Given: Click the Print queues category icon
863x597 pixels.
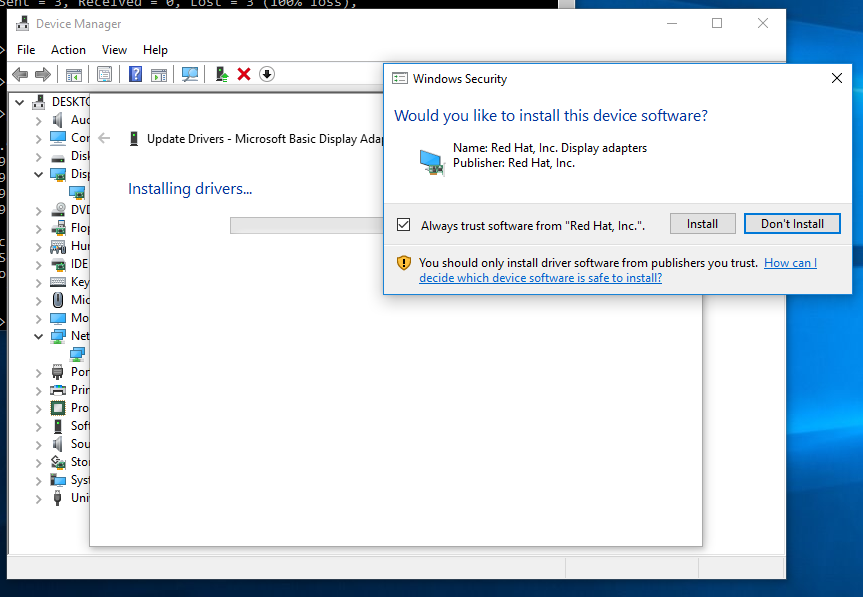Looking at the screenshot, I should click(58, 390).
